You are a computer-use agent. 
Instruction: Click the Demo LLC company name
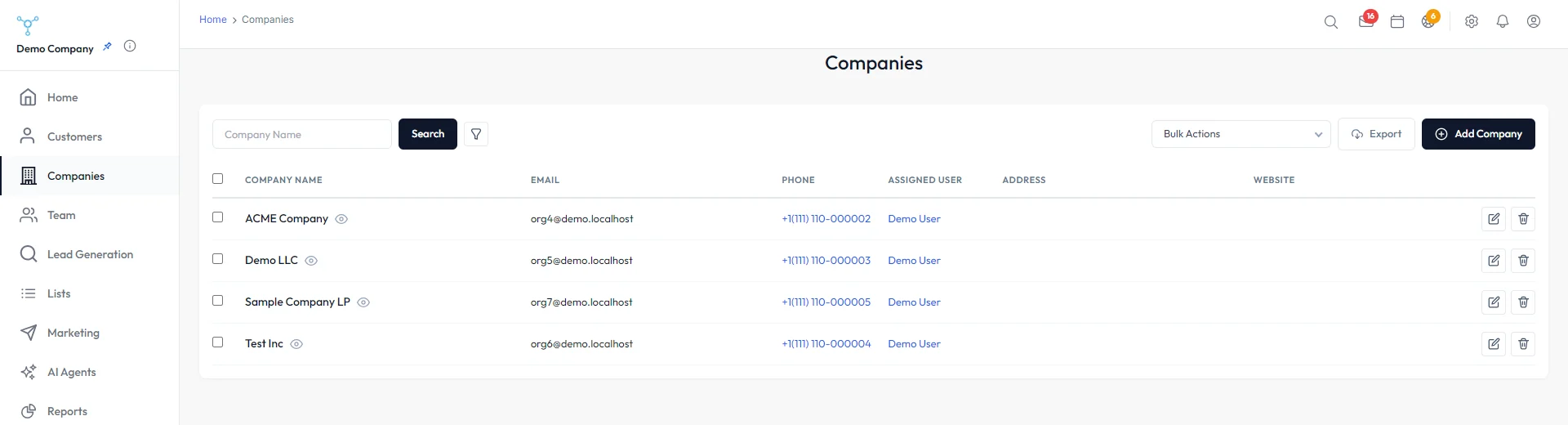271,261
